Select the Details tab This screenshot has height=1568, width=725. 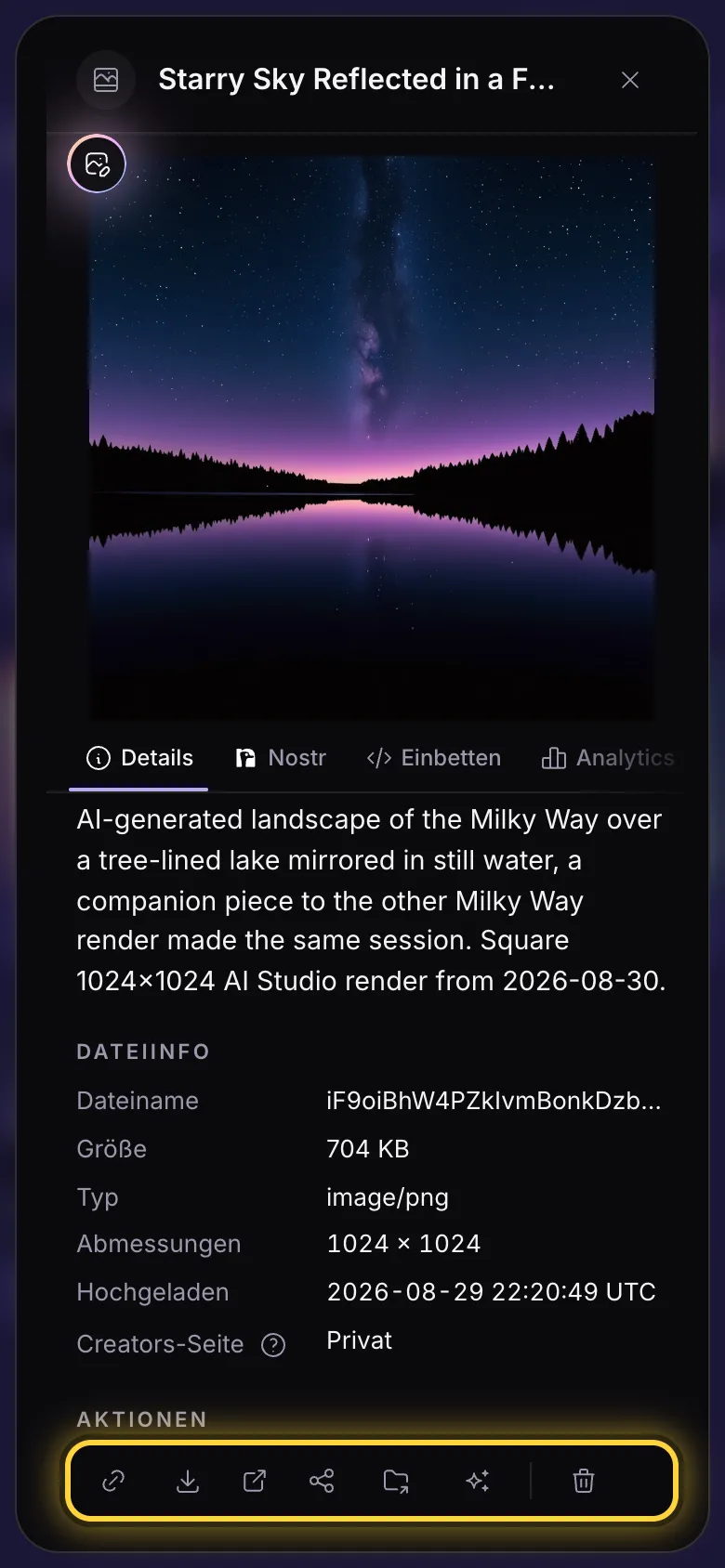click(x=139, y=758)
